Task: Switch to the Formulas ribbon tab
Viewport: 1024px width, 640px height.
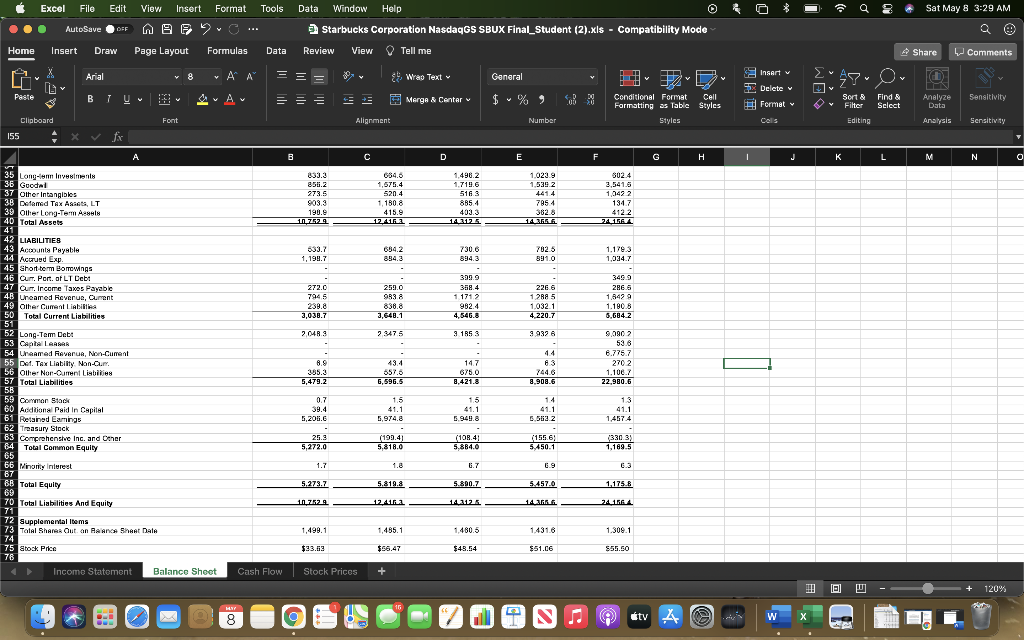Action: coord(227,51)
